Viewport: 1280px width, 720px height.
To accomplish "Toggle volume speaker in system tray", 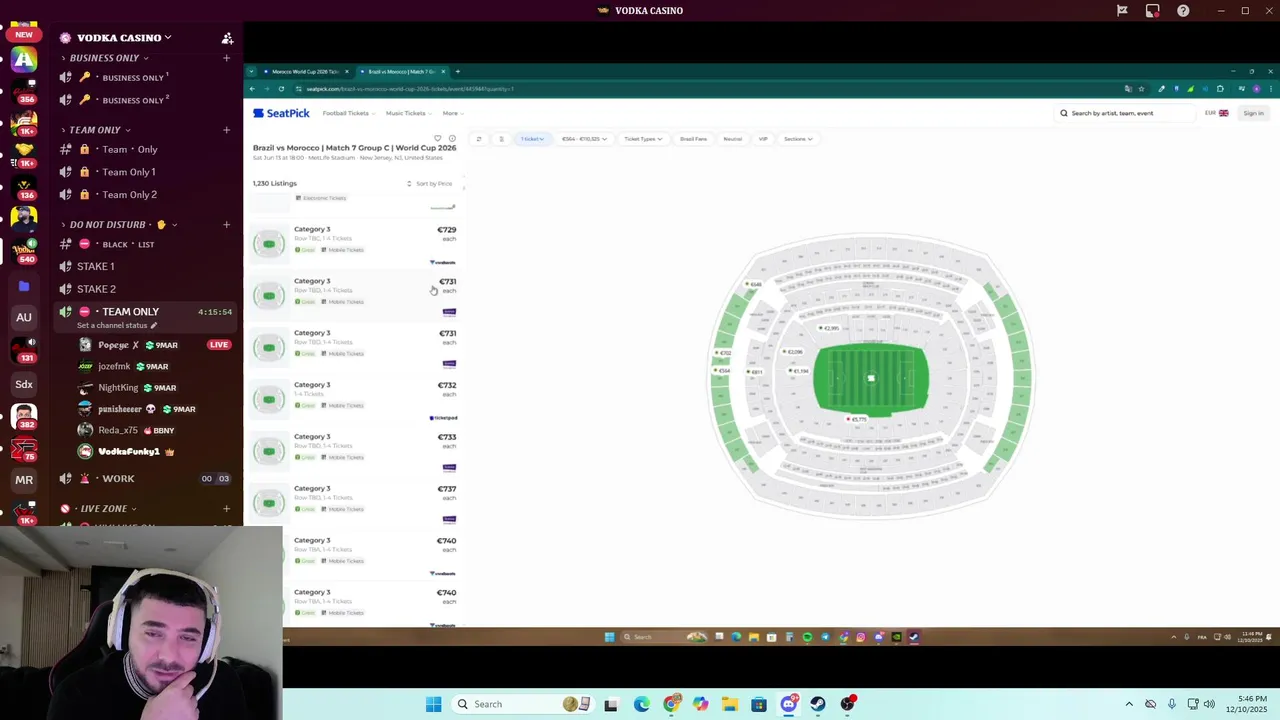I will tap(1209, 704).
